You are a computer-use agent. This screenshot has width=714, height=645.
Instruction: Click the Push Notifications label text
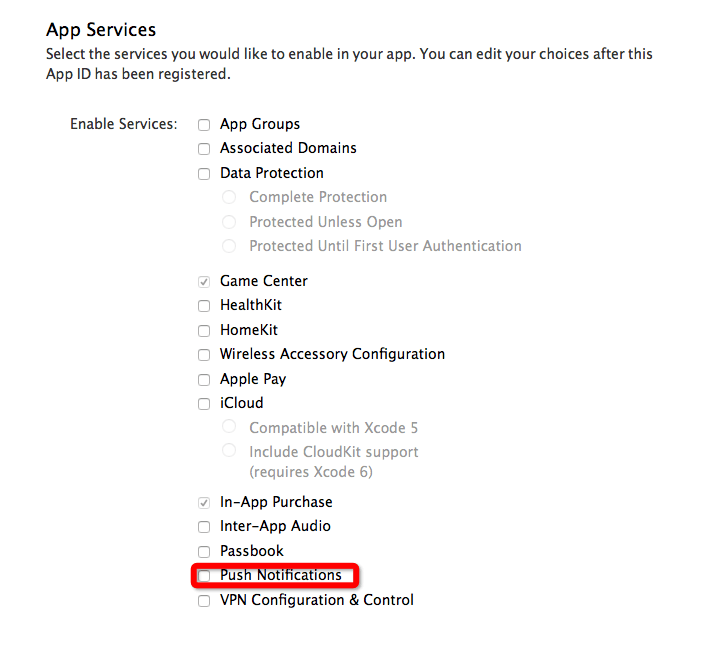coord(281,575)
